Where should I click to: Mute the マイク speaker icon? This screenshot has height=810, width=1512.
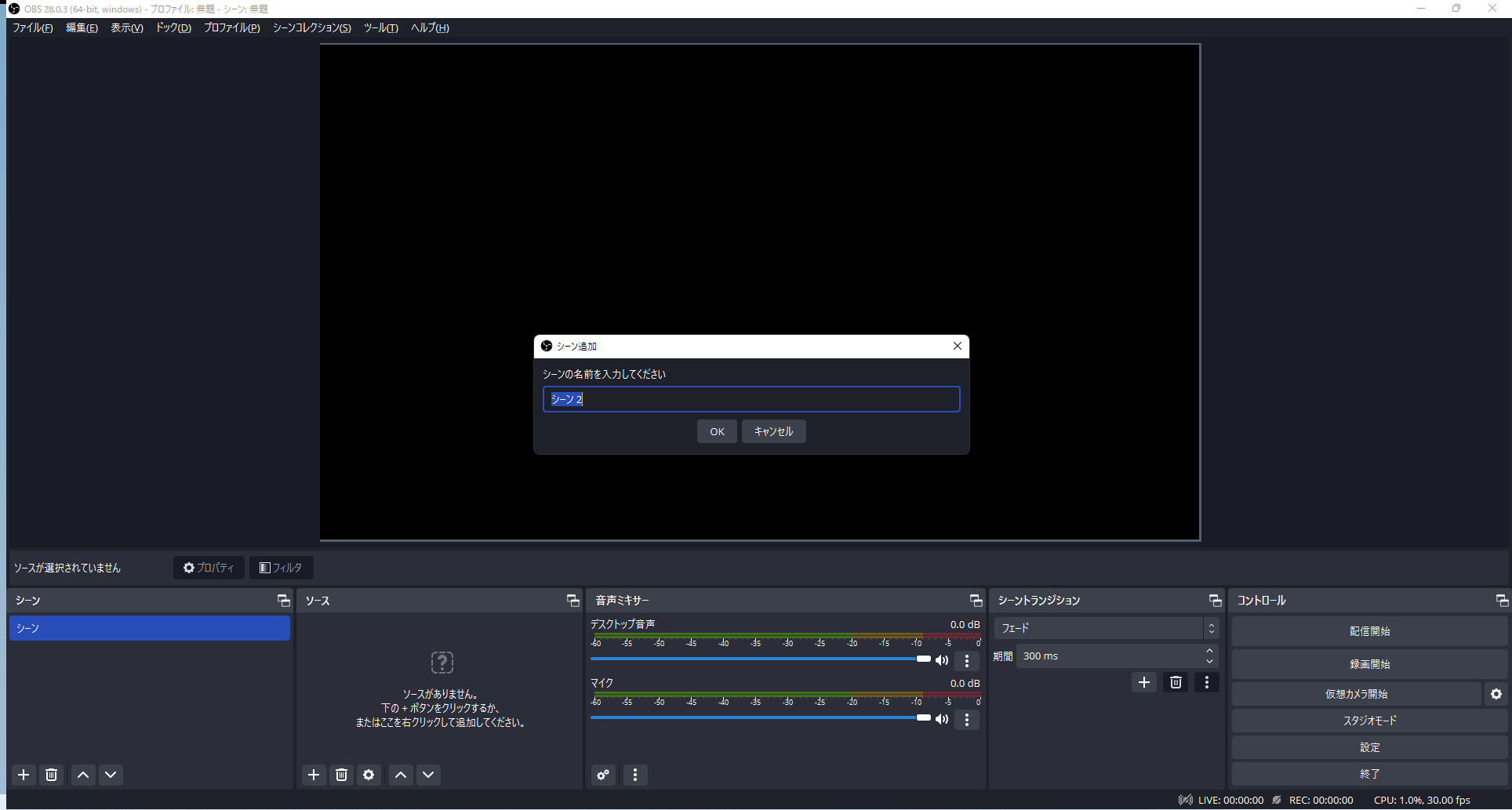click(942, 719)
